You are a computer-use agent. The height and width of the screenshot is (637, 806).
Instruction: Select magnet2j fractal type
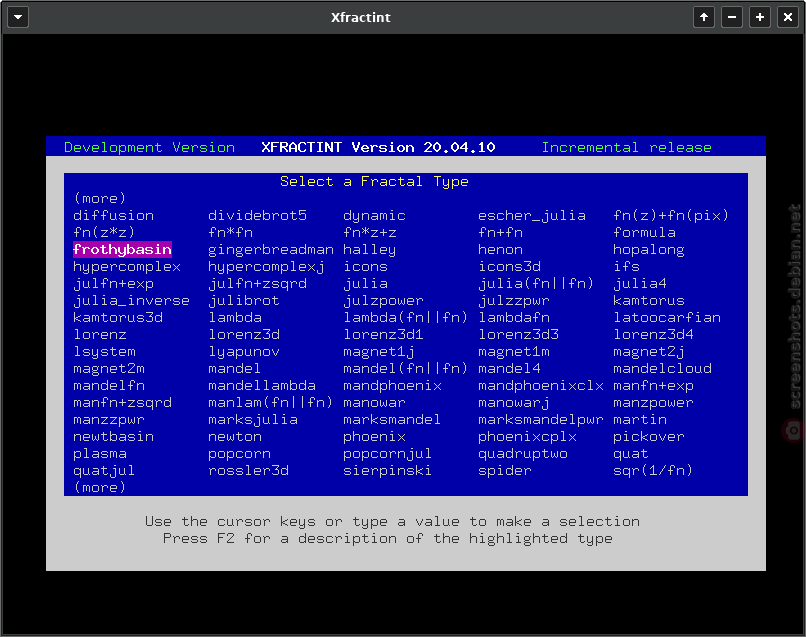pyautogui.click(x=649, y=351)
